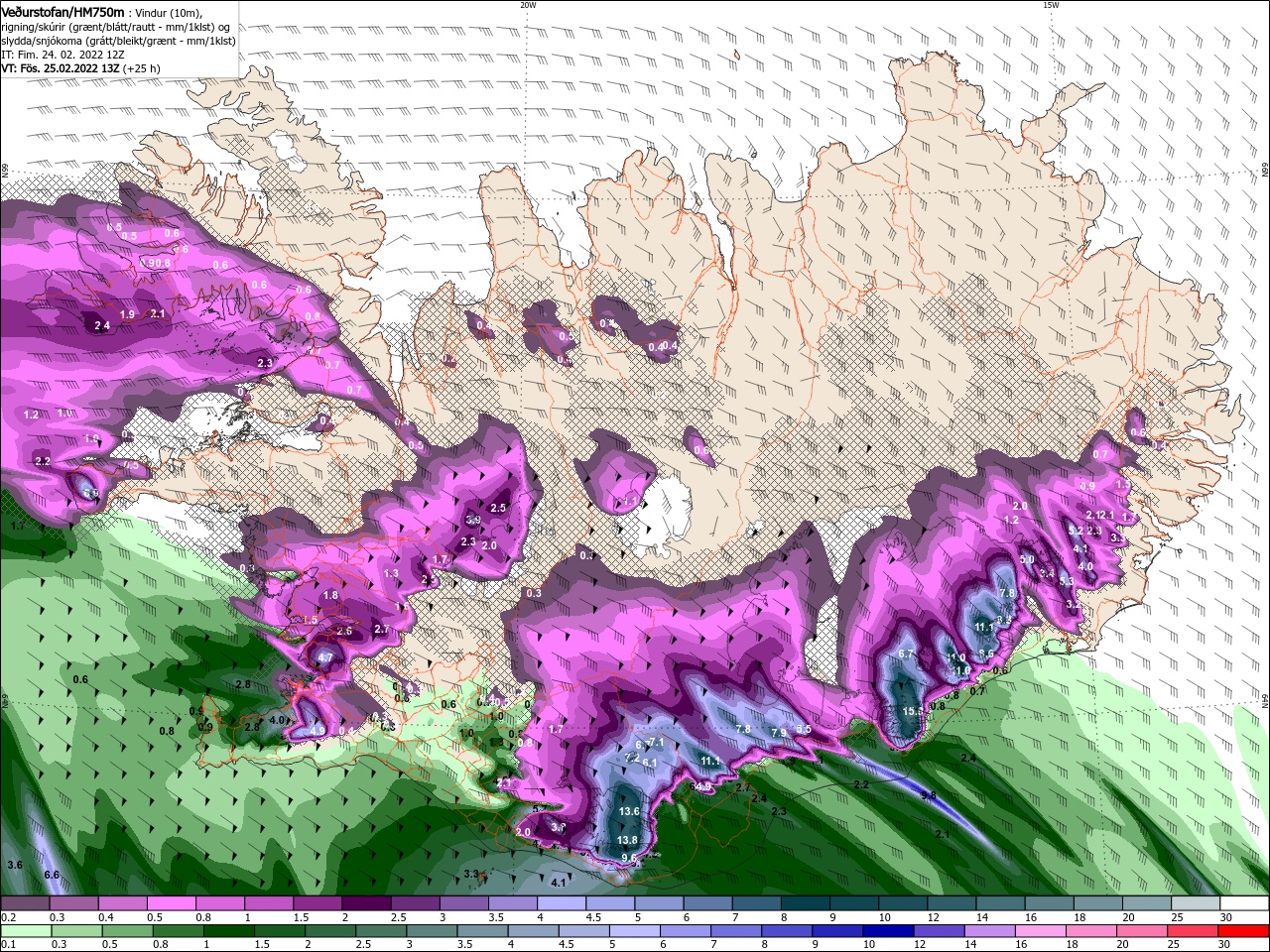The height and width of the screenshot is (952, 1270).
Task: Click the Veðurstofan/HM750m map title
Action: [x=63, y=11]
